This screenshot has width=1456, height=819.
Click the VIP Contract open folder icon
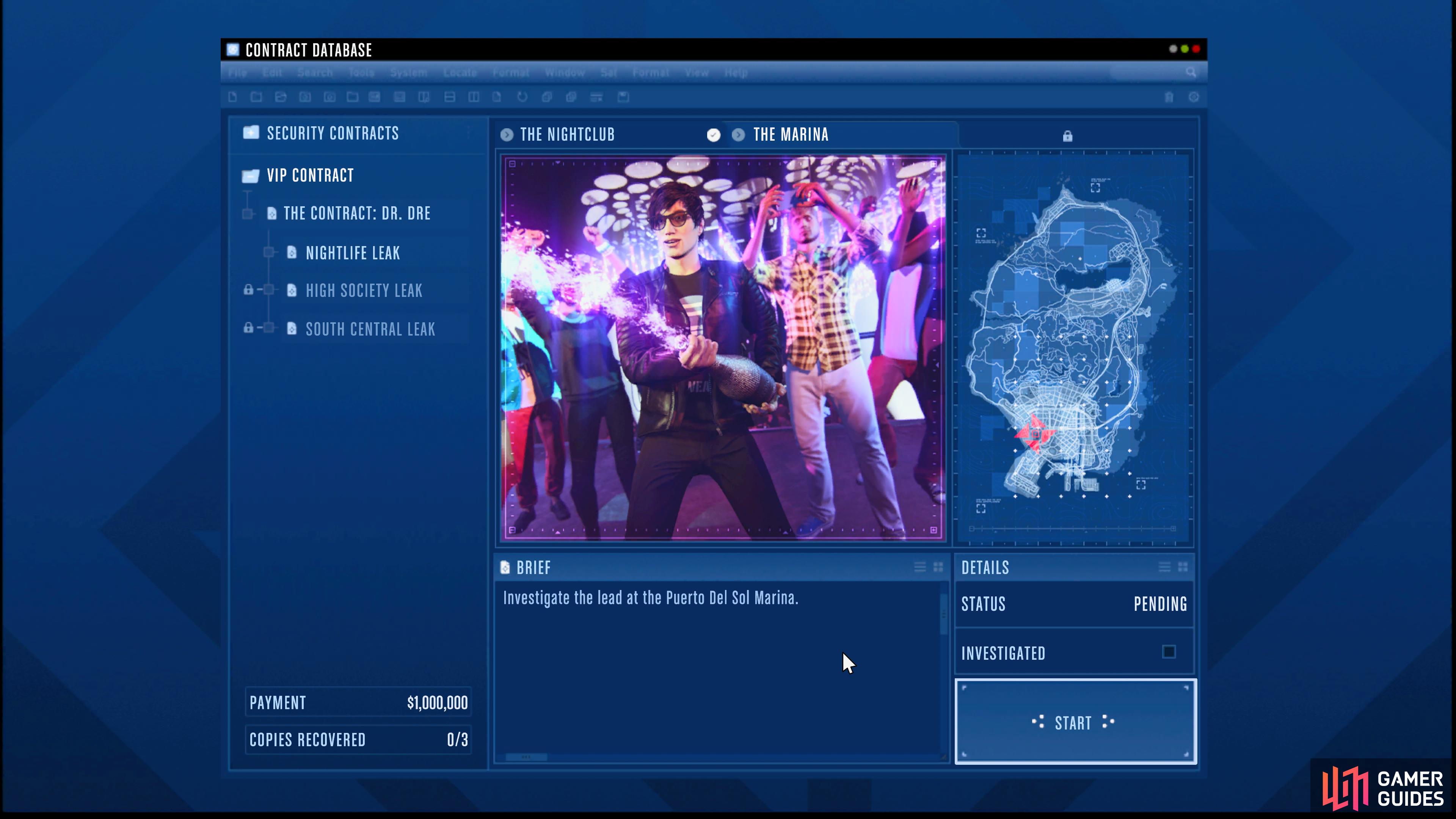(250, 176)
